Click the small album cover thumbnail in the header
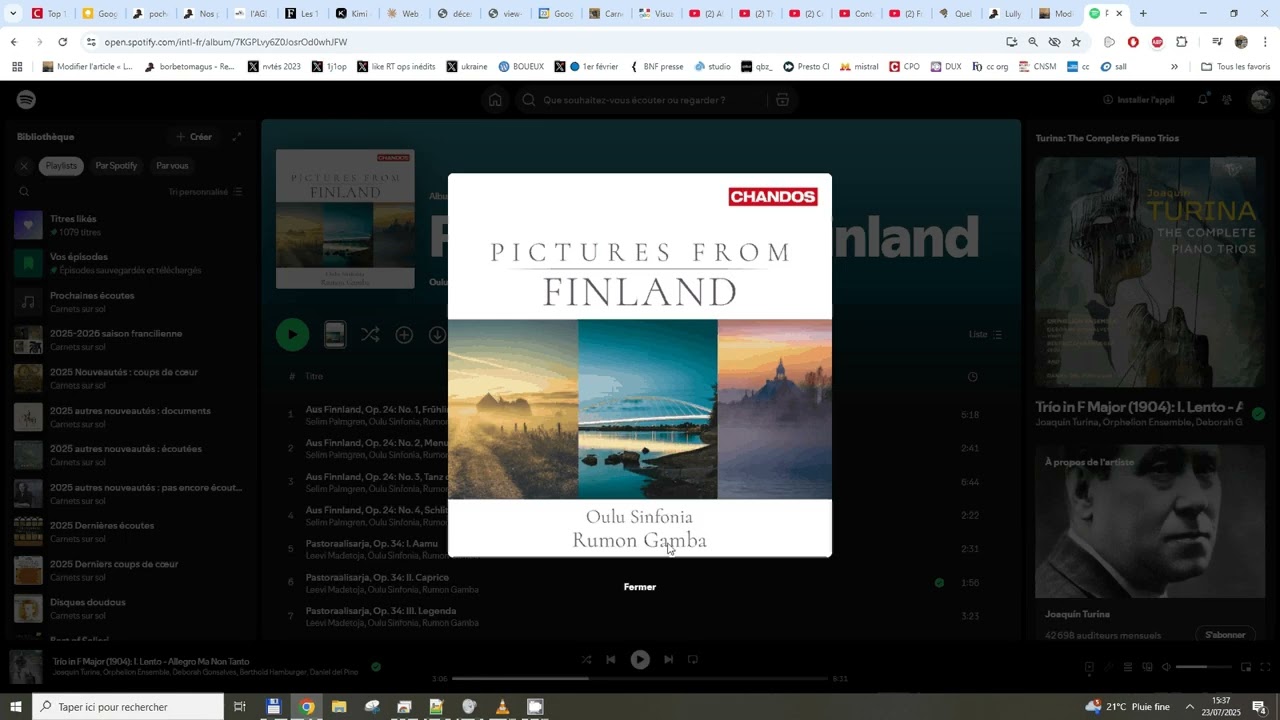Screen dimensions: 1280x720 [x=345, y=219]
